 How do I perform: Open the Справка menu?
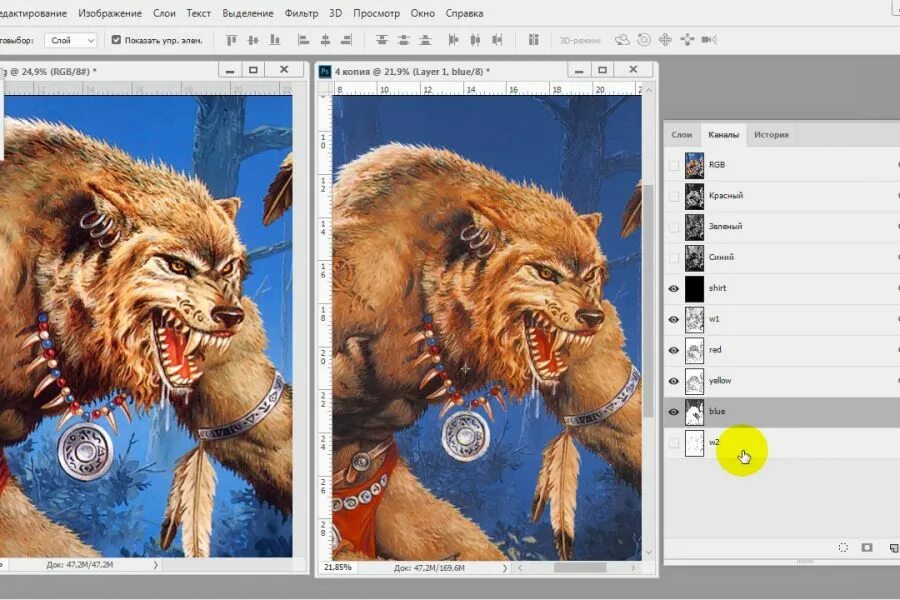point(464,13)
